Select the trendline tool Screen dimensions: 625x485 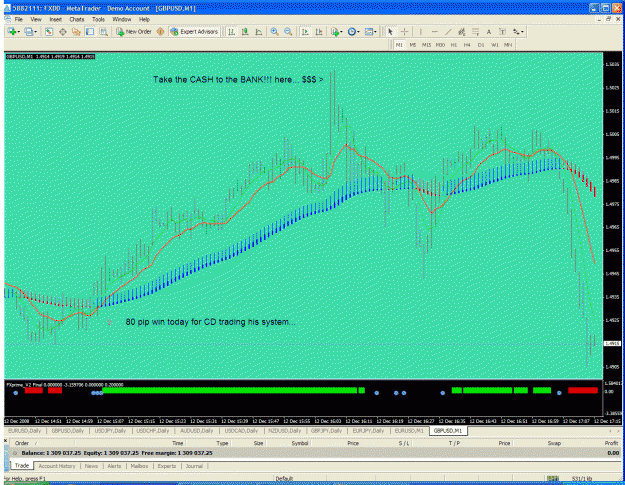(448, 32)
